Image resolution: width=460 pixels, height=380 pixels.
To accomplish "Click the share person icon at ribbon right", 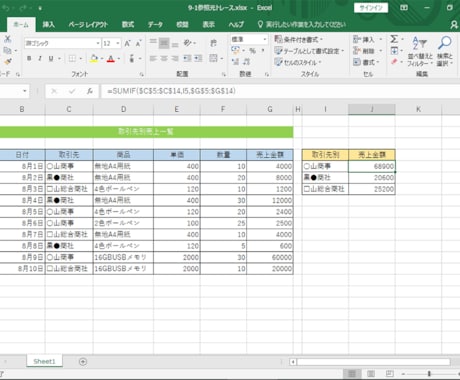I will pyautogui.click(x=454, y=25).
